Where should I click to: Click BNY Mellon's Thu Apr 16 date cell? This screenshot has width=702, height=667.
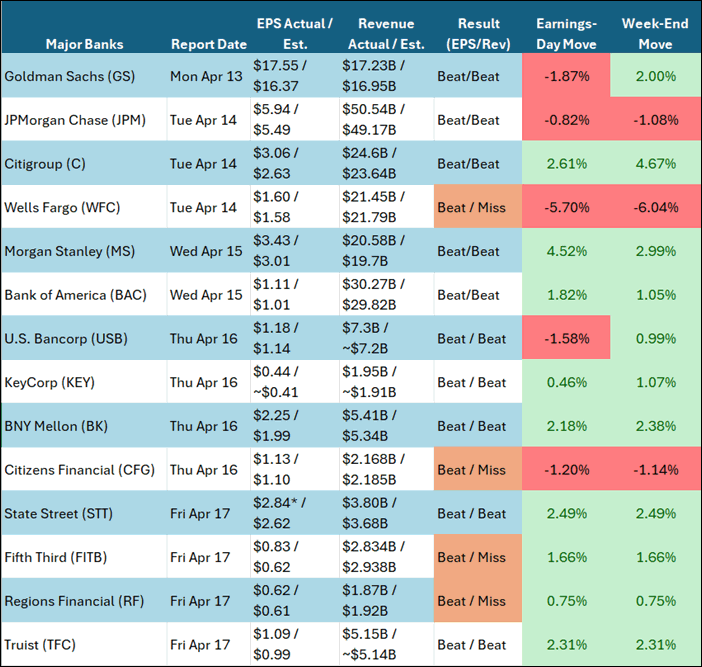[x=204, y=426]
